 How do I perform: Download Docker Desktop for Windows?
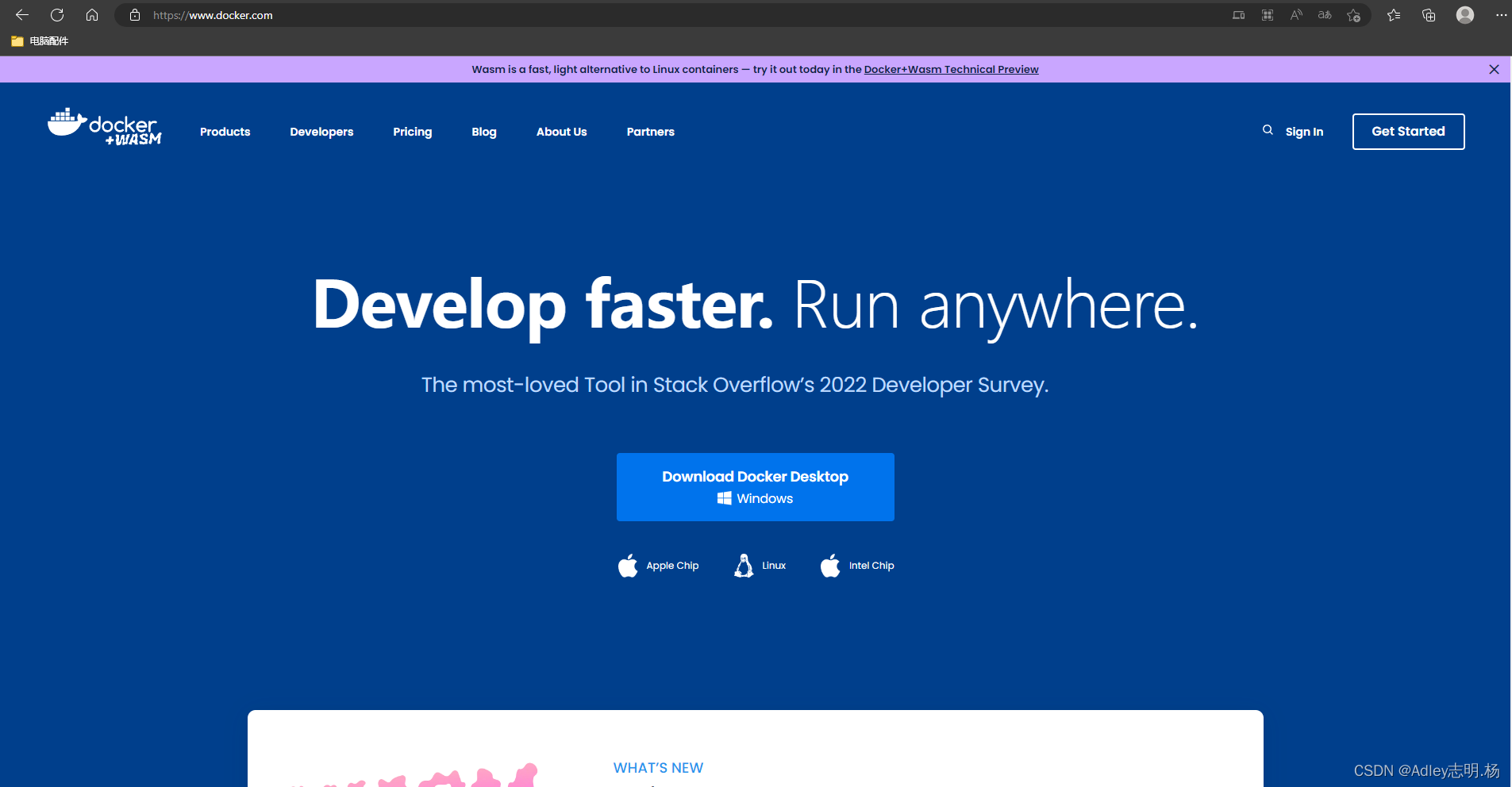[756, 487]
